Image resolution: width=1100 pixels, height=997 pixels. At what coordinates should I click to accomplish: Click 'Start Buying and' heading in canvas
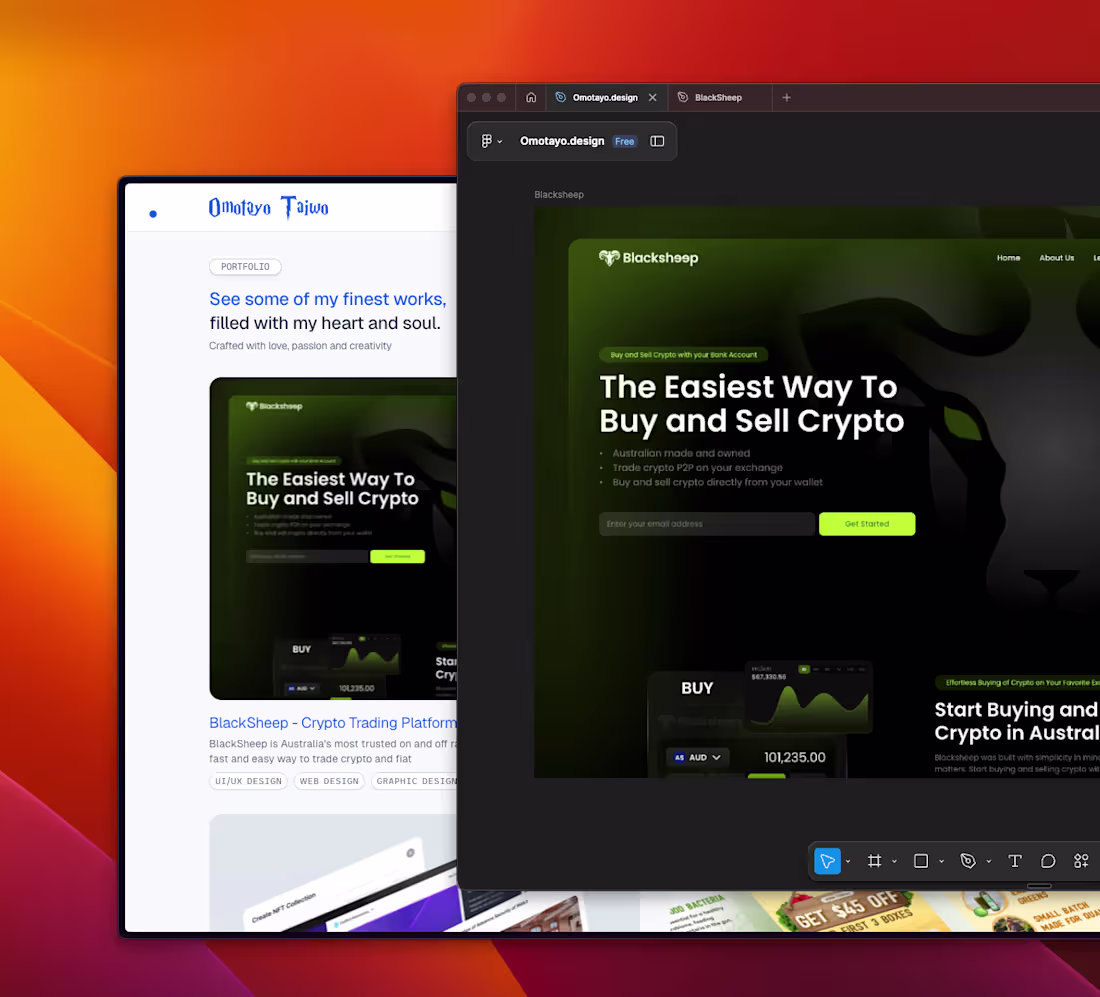(1017, 710)
